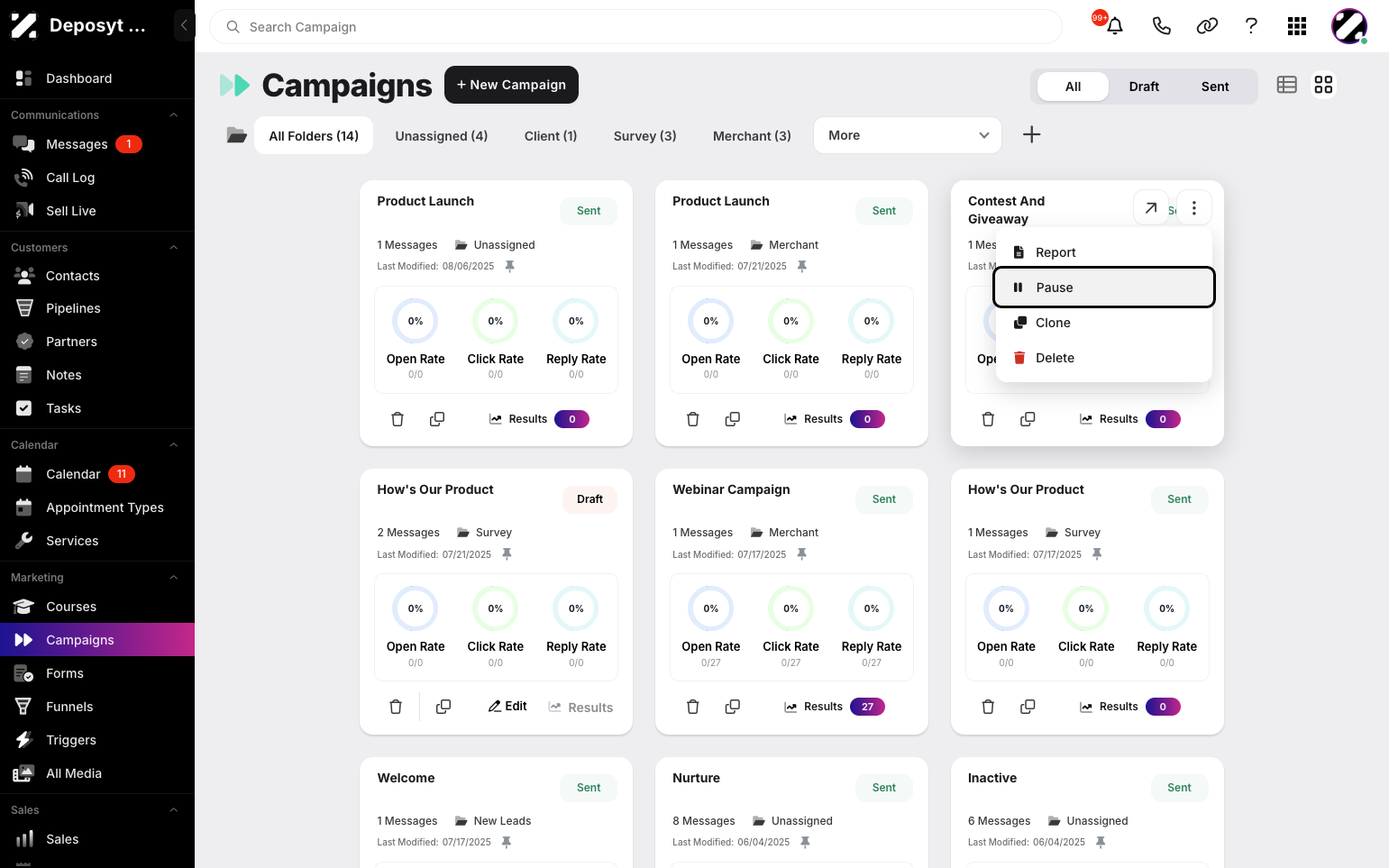
Task: Add a new folder with plus icon
Action: coord(1032,134)
